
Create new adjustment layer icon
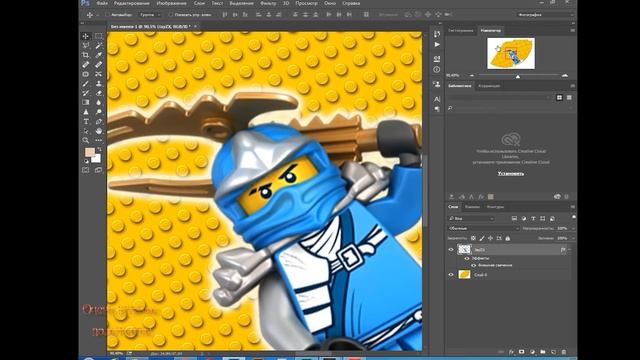(x=532, y=352)
